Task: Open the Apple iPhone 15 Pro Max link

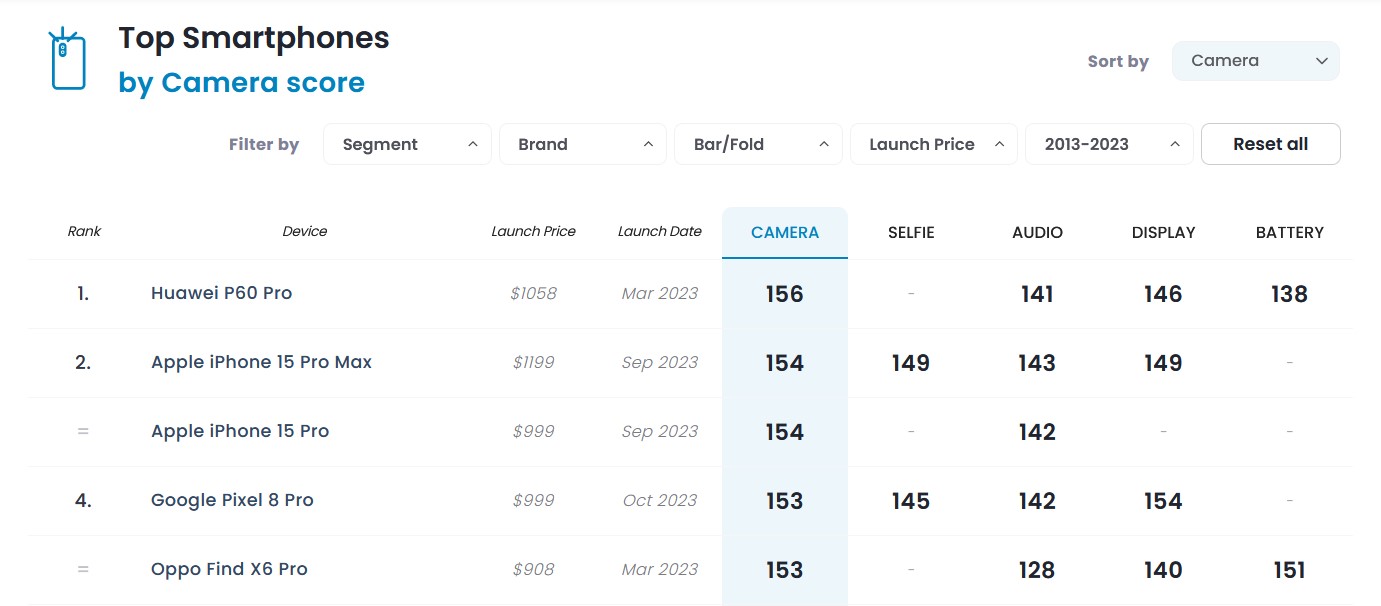Action: point(261,362)
